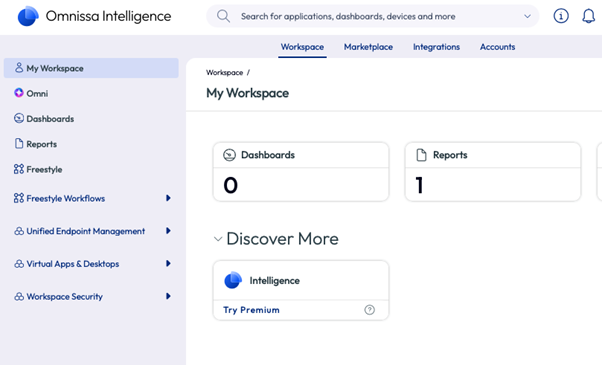Open Workspace Security in sidebar
602x365 pixels.
click(64, 296)
